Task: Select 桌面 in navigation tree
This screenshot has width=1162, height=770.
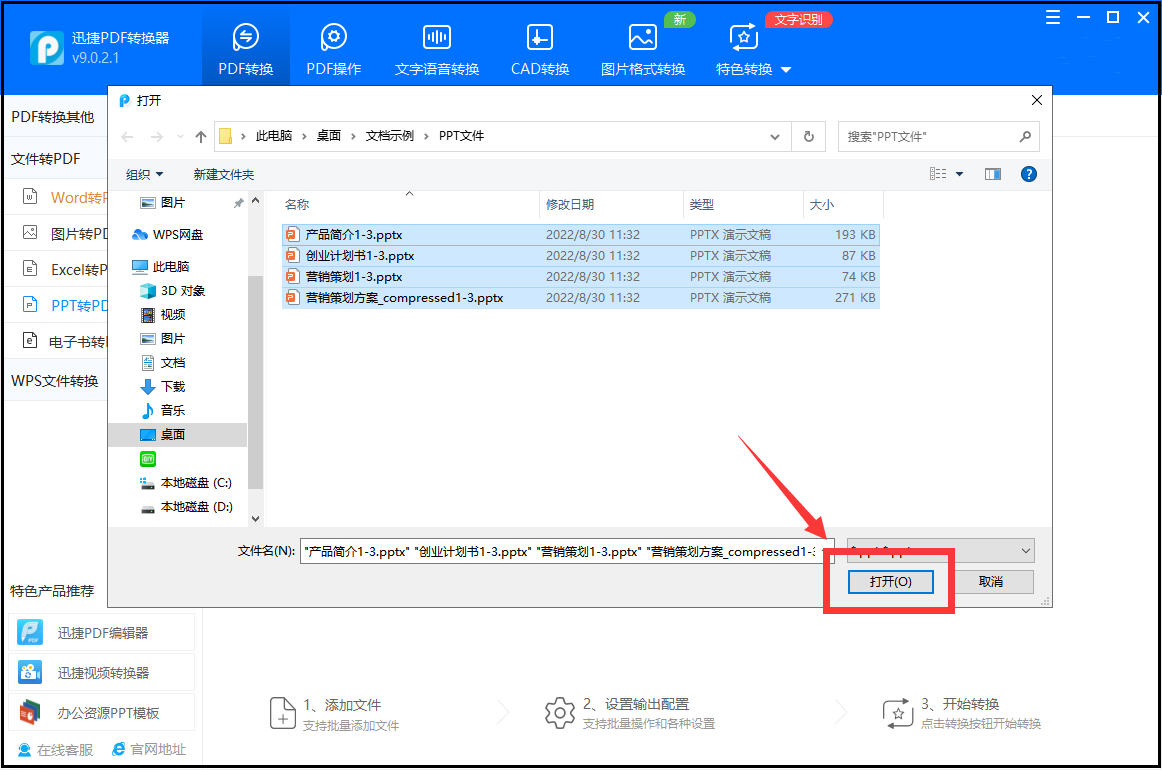Action: 178,434
